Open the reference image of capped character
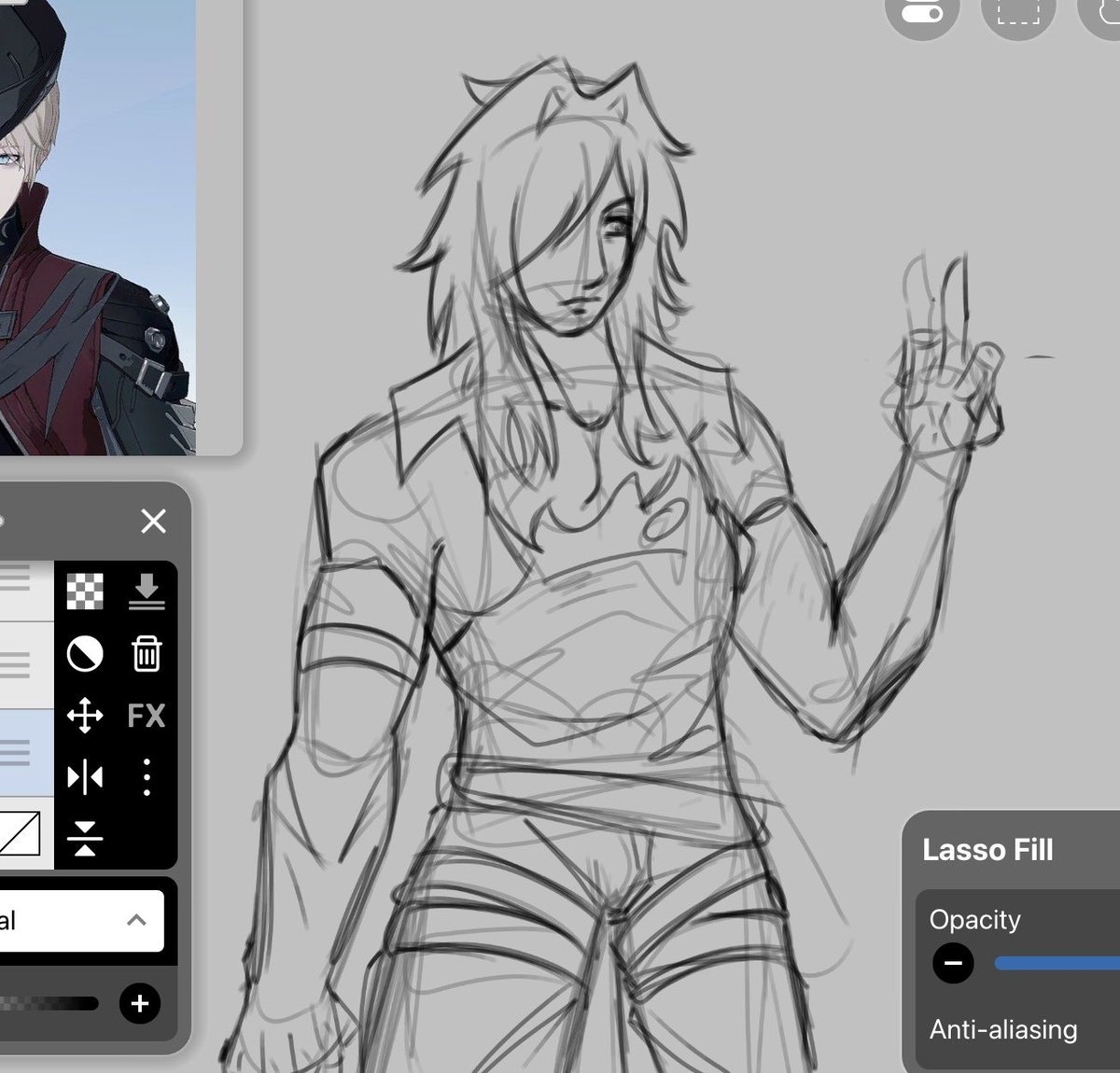Image resolution: width=1120 pixels, height=1073 pixels. pos(98,227)
